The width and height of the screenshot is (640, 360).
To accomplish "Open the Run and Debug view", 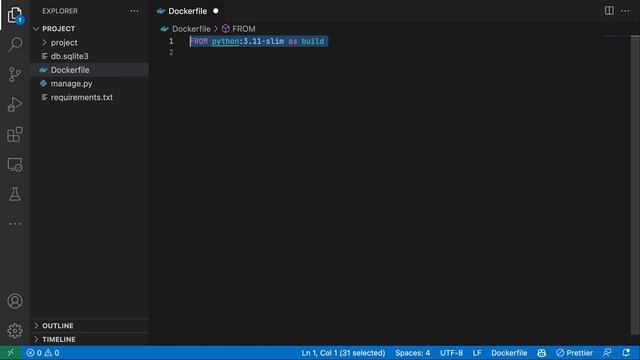I will (15, 104).
